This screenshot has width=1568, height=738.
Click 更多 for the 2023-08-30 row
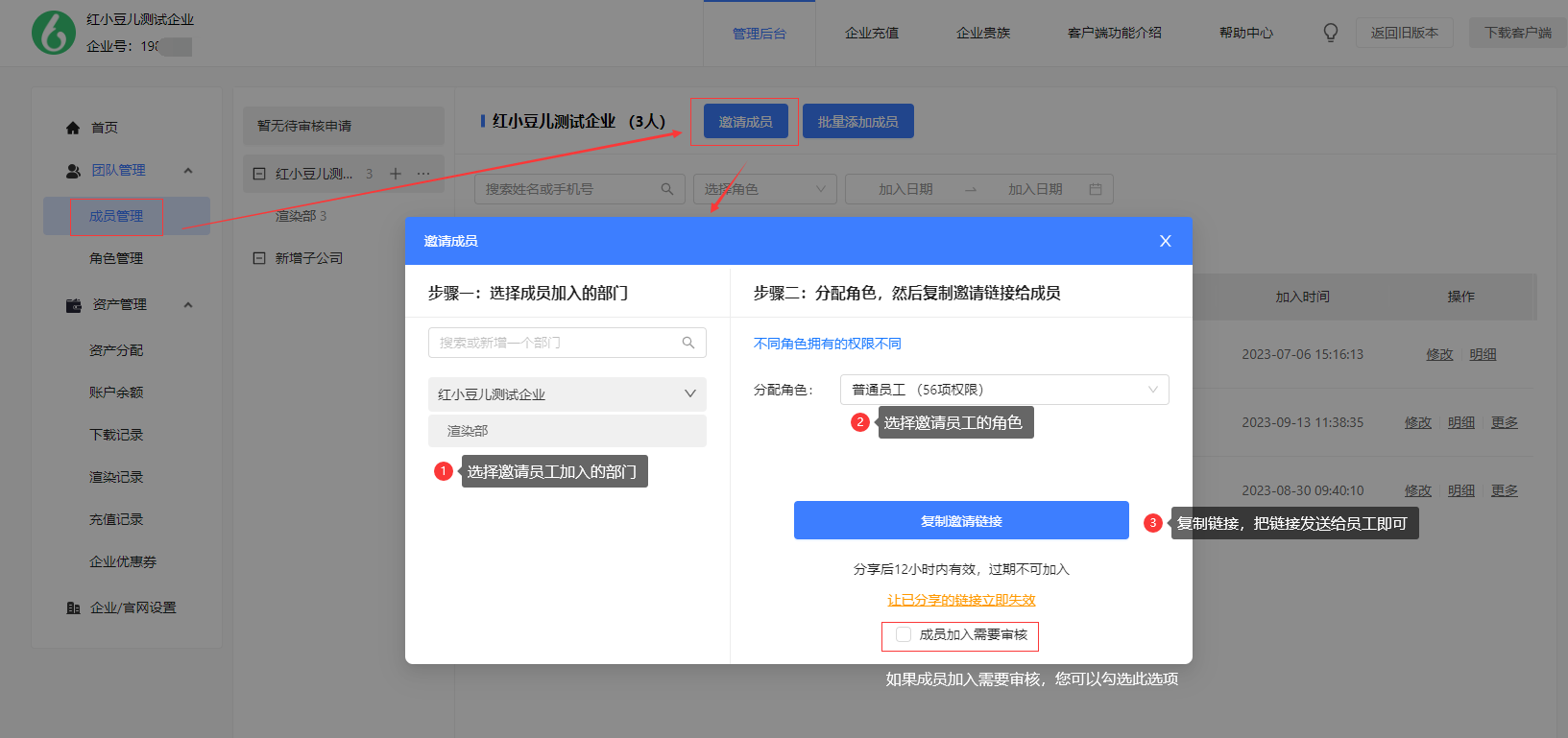tap(1505, 490)
